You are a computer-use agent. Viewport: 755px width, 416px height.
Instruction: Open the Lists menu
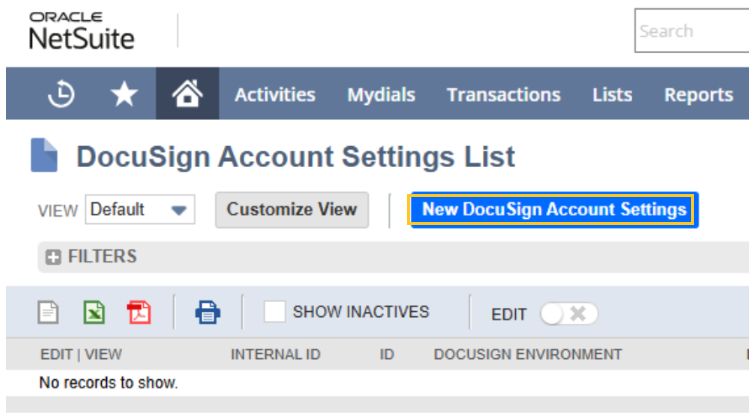(612, 95)
